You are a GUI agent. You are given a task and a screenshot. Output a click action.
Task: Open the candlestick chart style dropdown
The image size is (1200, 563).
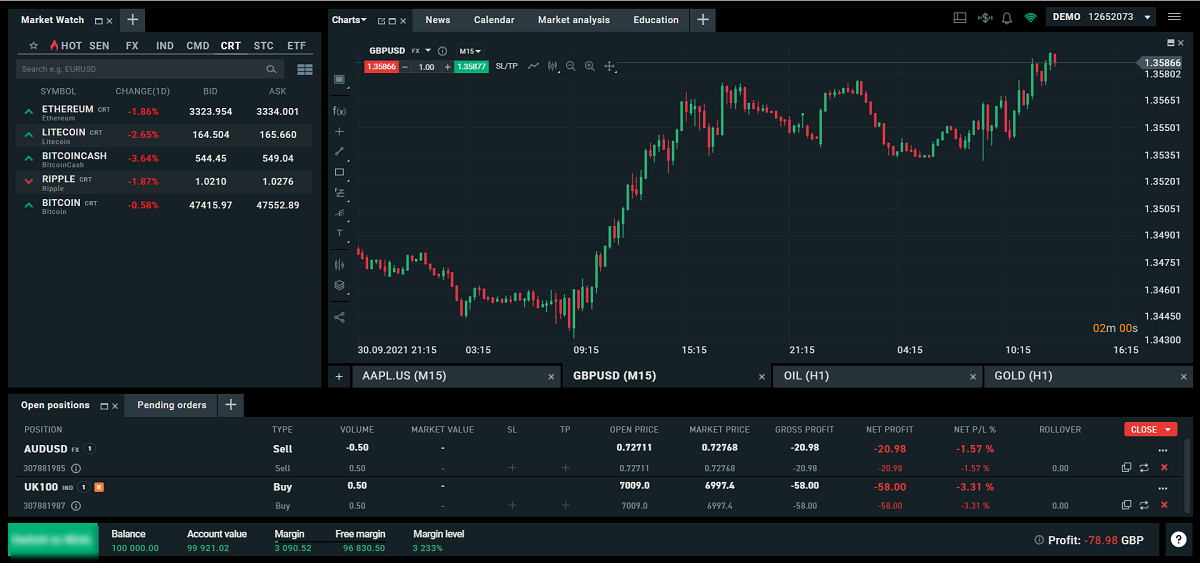[x=553, y=66]
